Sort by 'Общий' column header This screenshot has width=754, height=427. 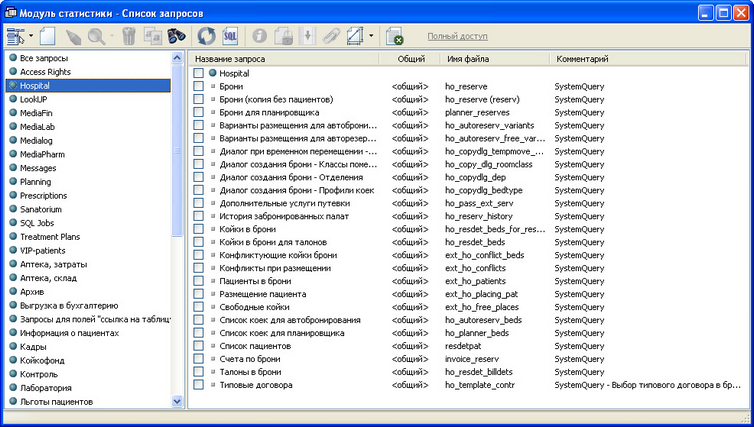410,59
